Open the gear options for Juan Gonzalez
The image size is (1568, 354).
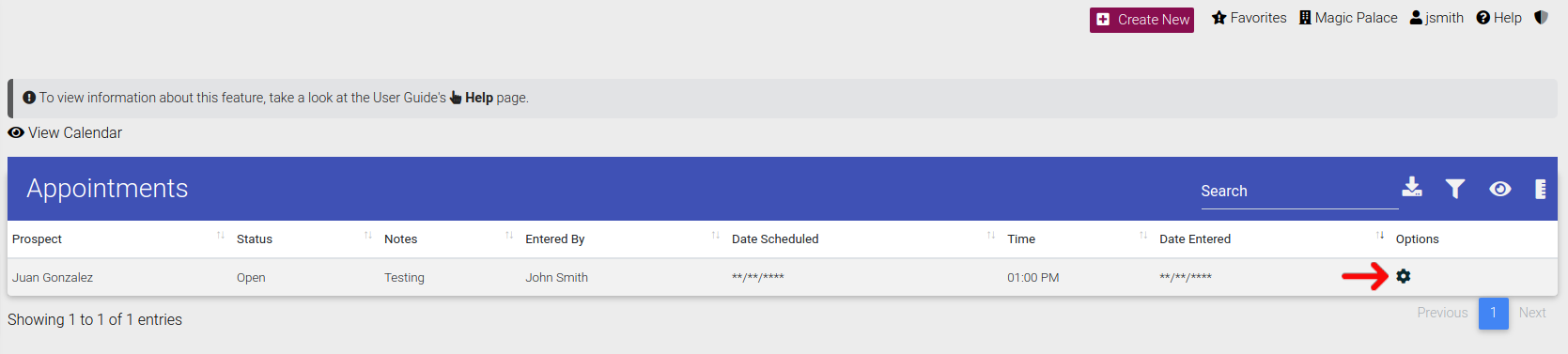point(1404,276)
